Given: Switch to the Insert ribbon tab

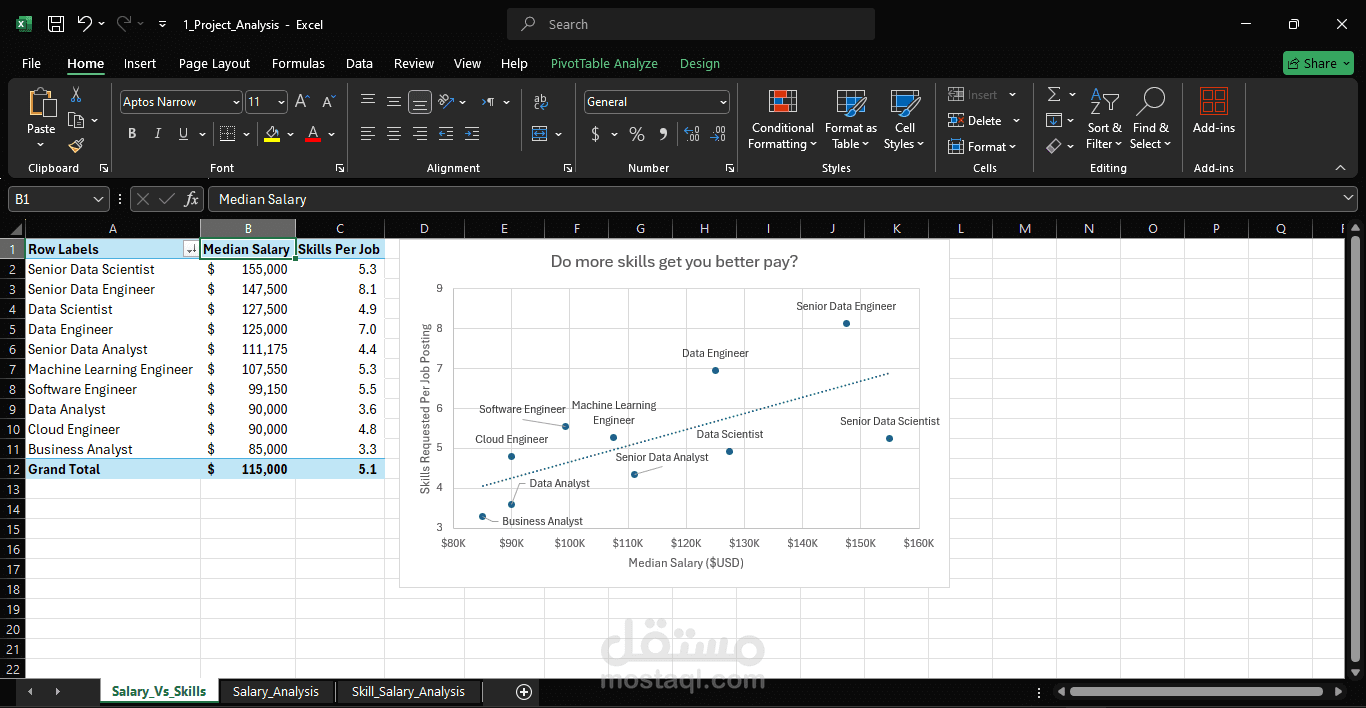Looking at the screenshot, I should [x=140, y=63].
